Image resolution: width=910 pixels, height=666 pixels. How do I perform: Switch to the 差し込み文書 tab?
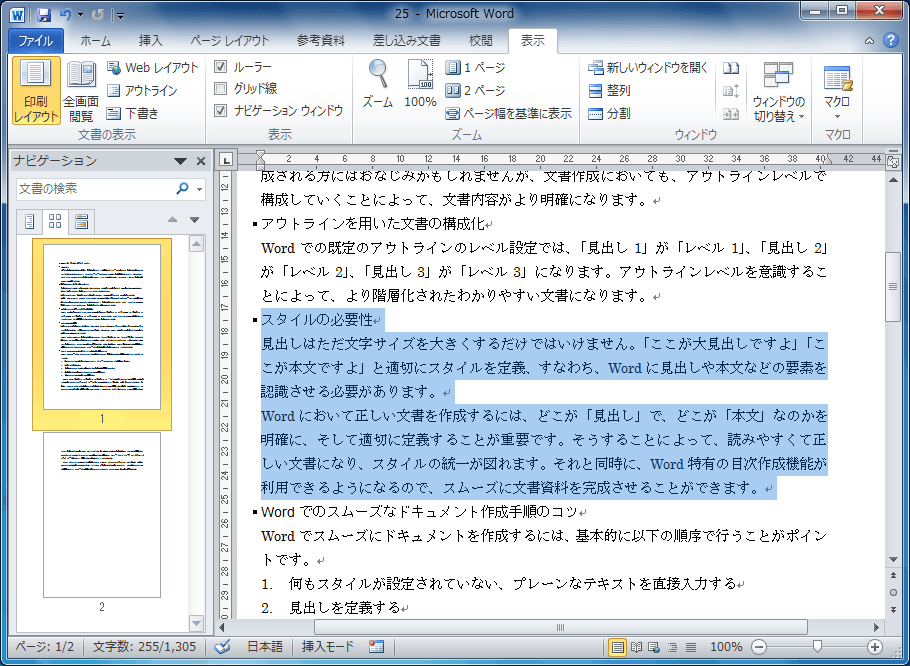point(406,41)
